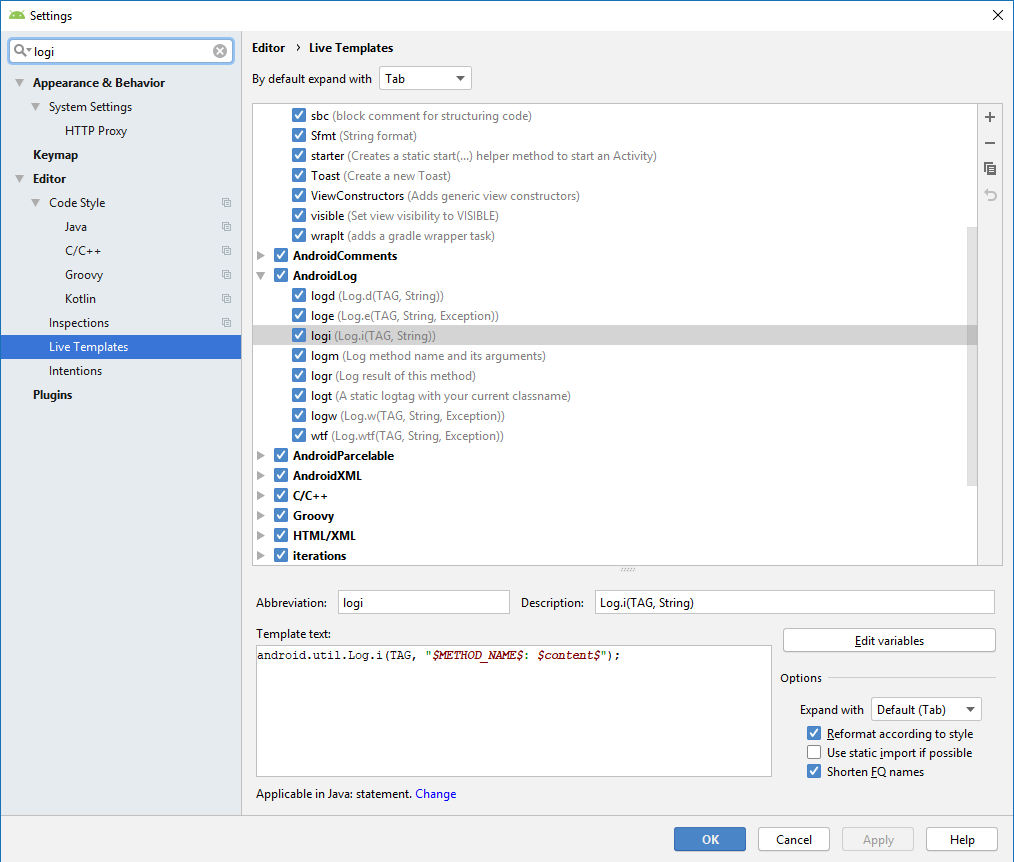The width and height of the screenshot is (1014, 862).
Task: Select the logr template row
Action: 614,376
